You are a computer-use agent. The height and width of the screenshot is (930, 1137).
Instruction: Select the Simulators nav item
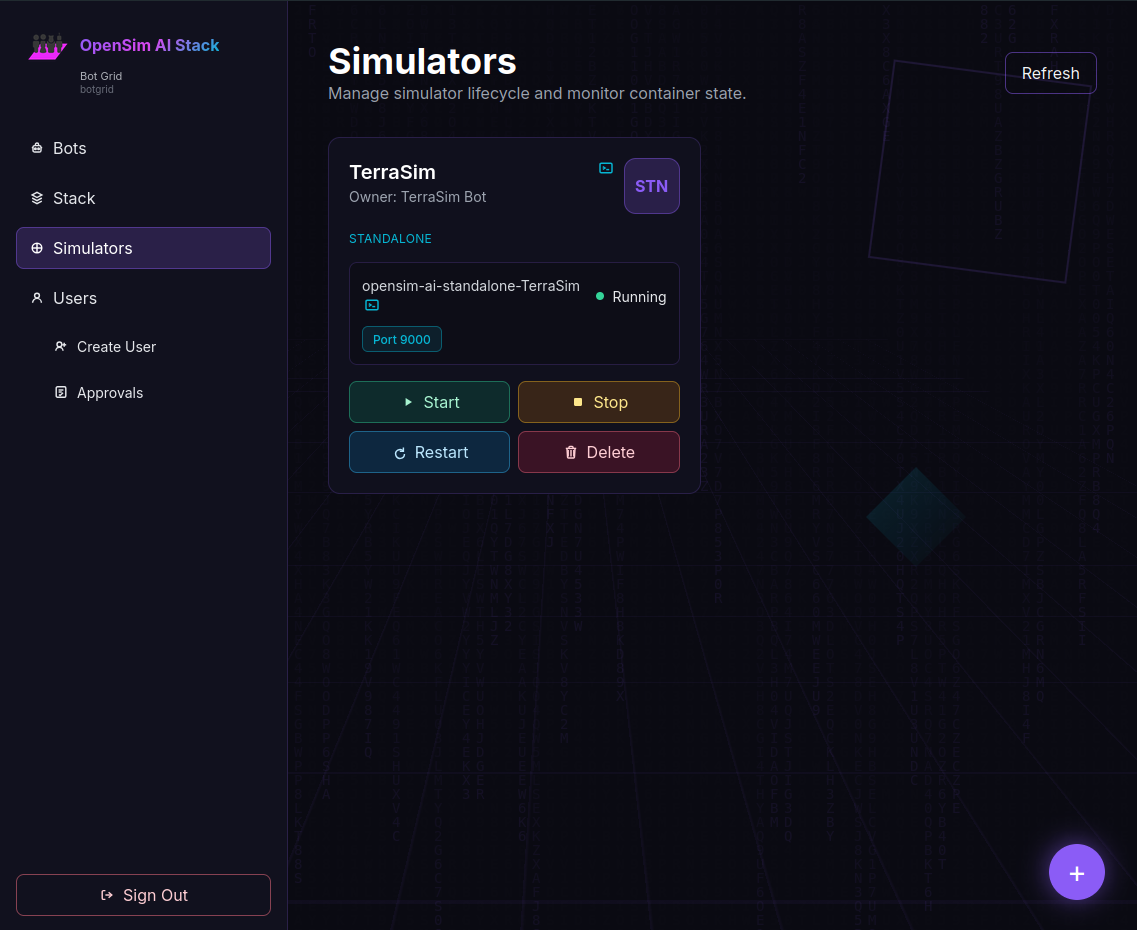(143, 248)
